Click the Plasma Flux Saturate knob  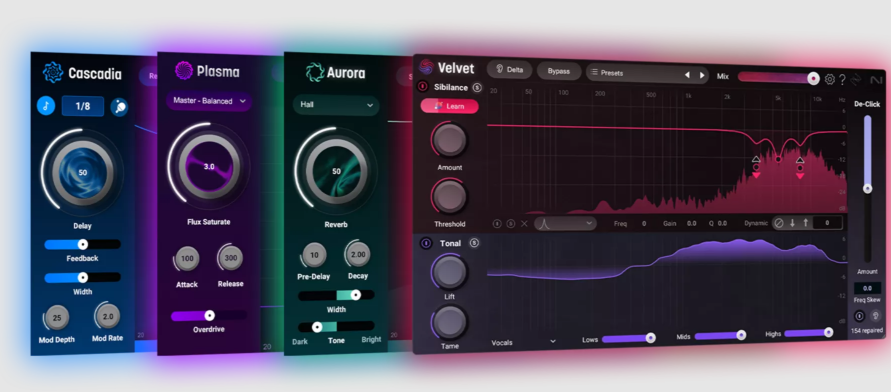(x=209, y=167)
